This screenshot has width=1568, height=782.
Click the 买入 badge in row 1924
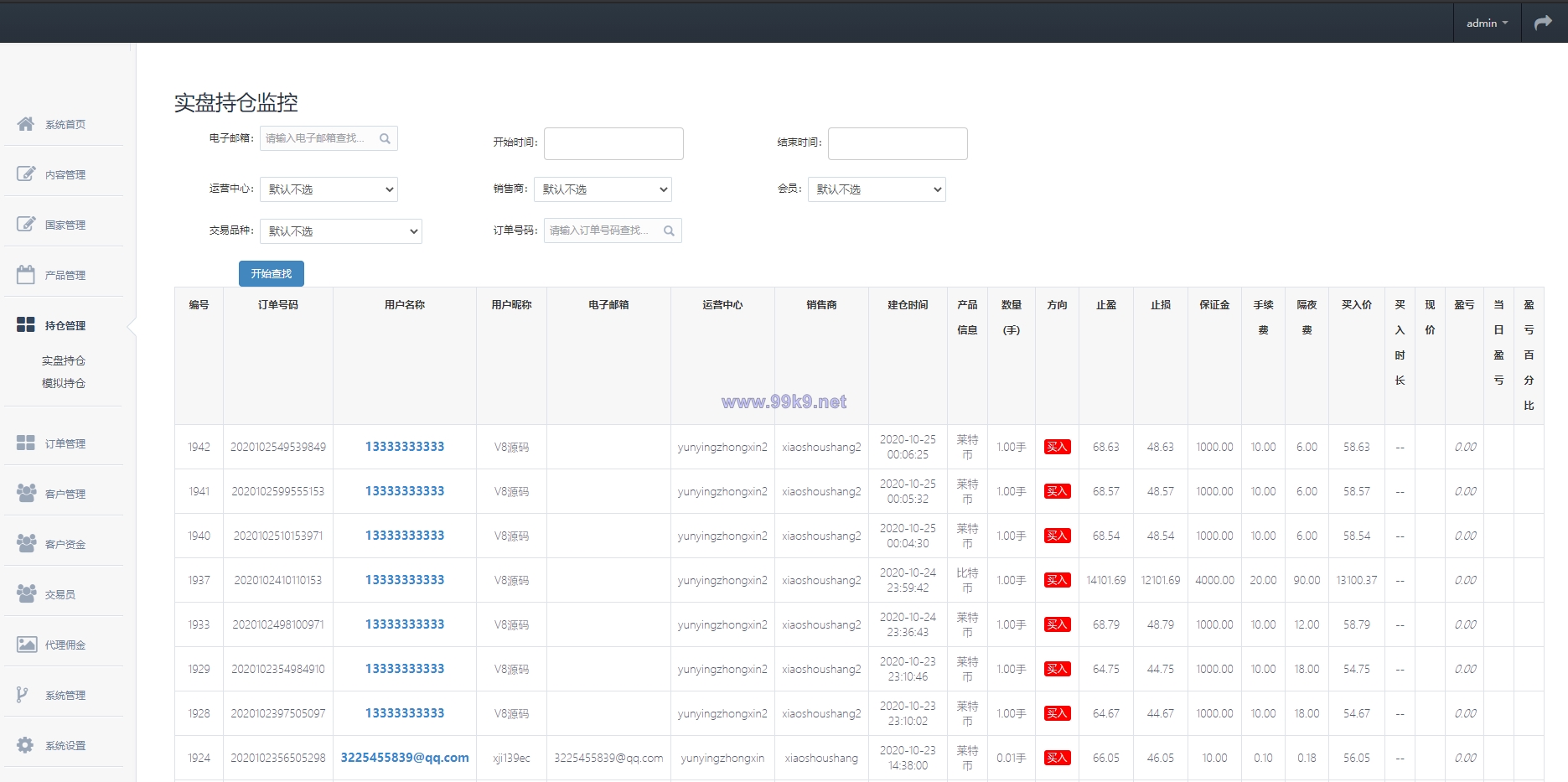pyautogui.click(x=1057, y=758)
